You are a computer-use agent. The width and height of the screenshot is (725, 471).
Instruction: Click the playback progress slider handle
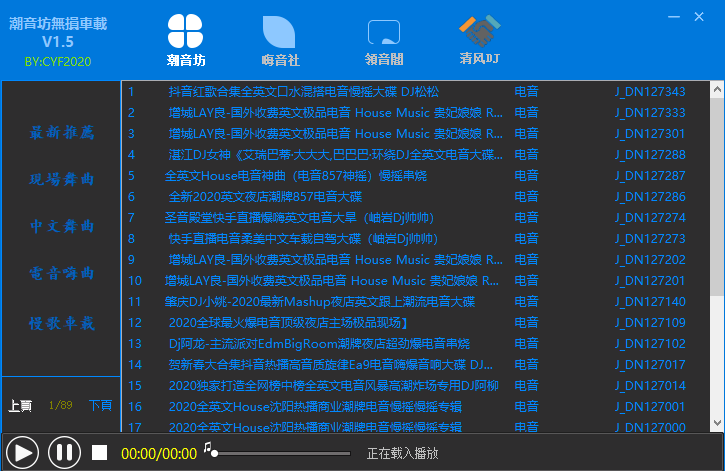[215, 453]
